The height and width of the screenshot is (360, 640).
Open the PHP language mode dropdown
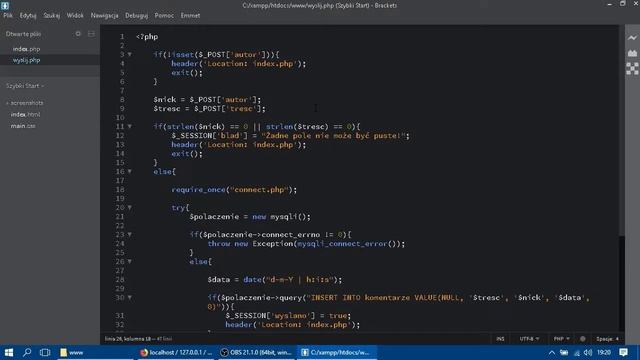coord(561,339)
